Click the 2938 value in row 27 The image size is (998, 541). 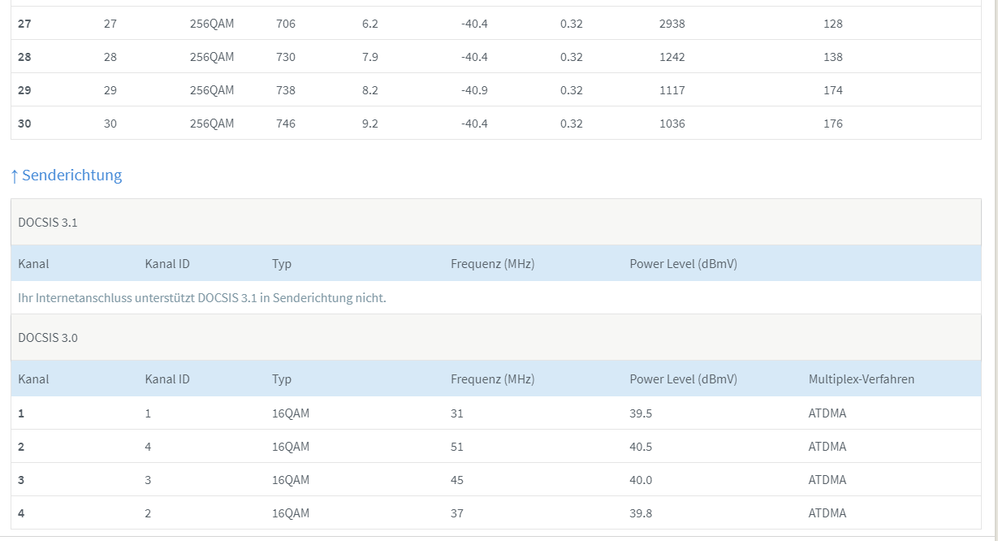(672, 23)
